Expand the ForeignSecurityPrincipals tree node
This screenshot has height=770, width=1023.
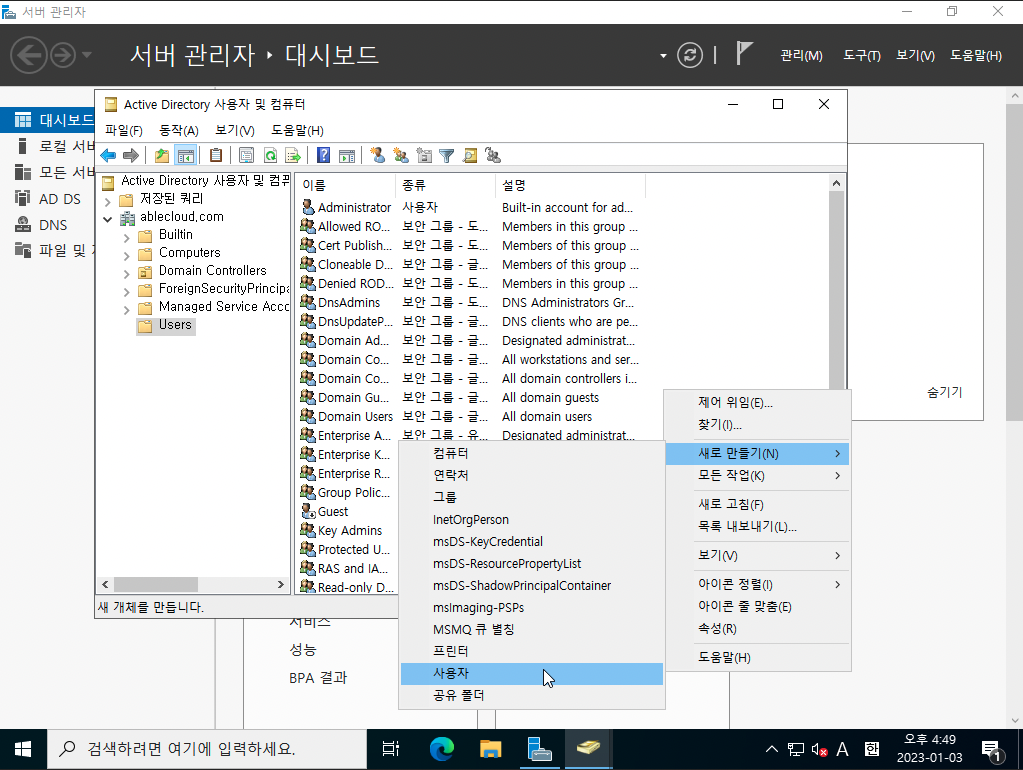127,292
